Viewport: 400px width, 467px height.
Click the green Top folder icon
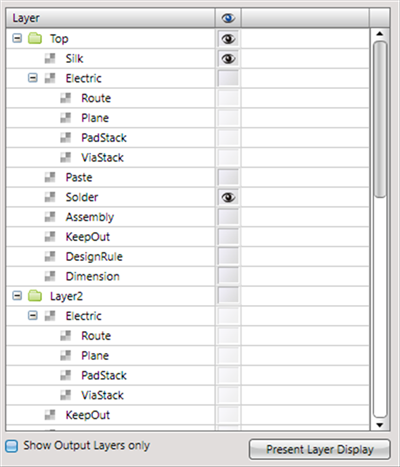click(35, 38)
